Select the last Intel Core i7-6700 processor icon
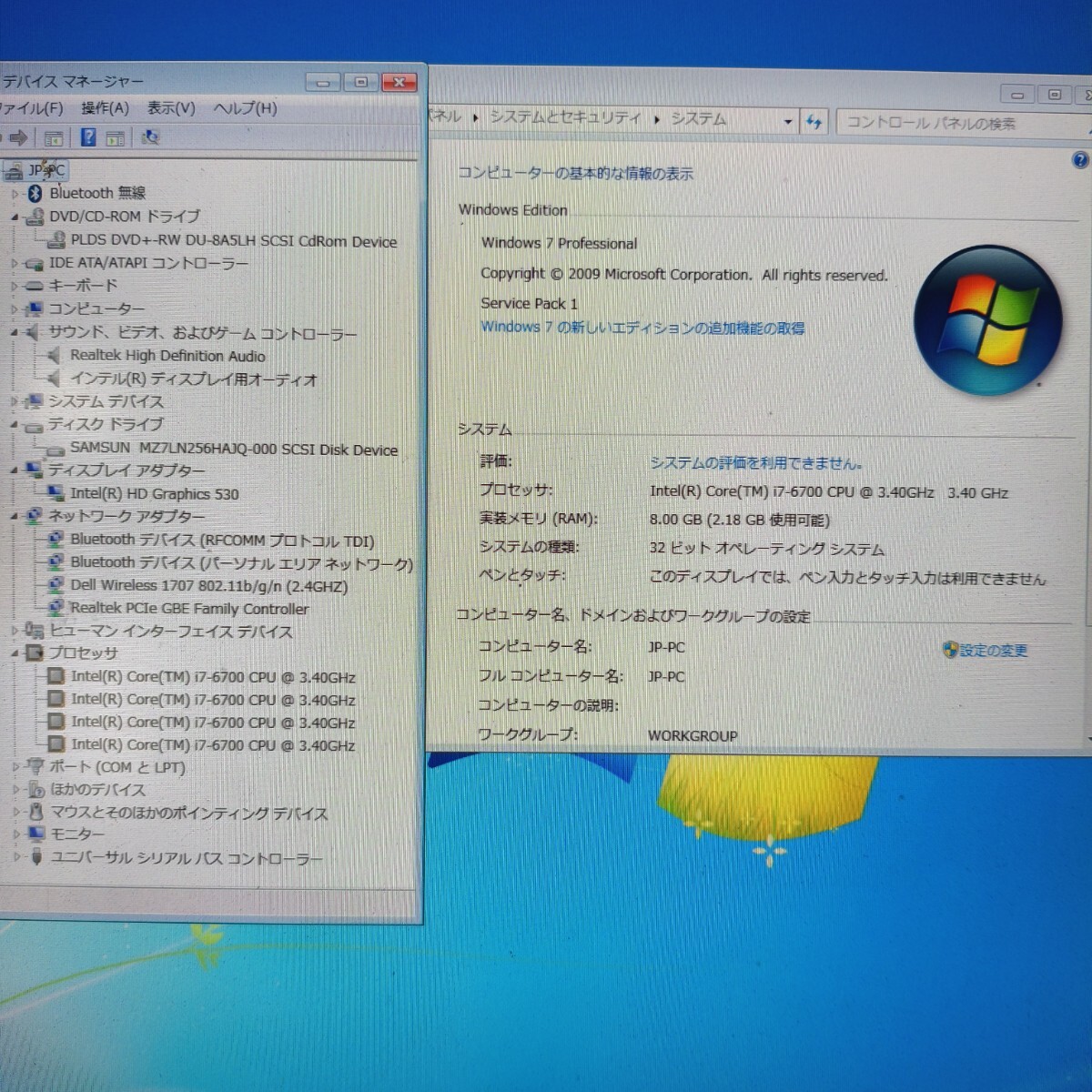1092x1092 pixels. tap(56, 744)
